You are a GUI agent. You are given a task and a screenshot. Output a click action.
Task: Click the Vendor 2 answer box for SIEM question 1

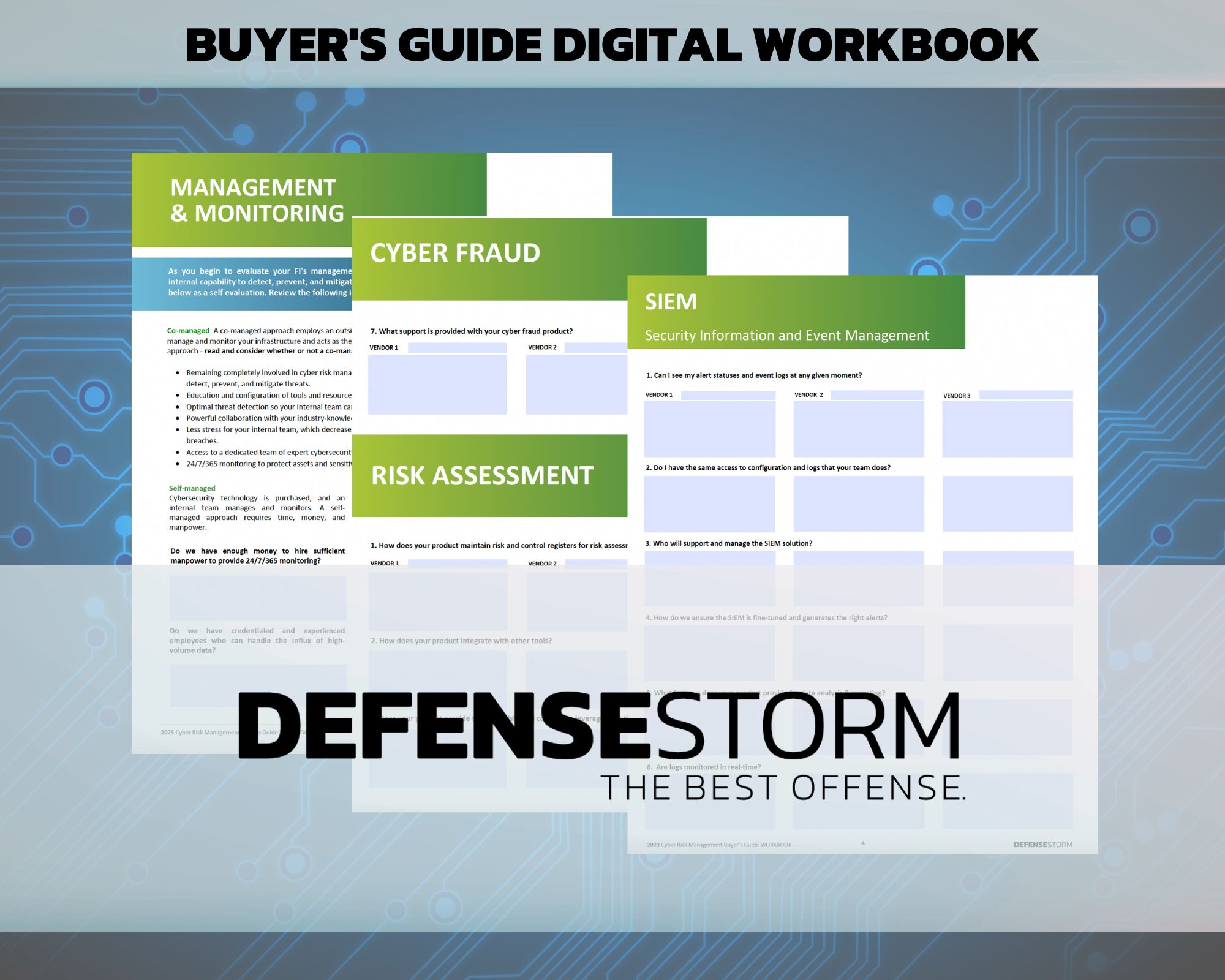click(x=859, y=429)
